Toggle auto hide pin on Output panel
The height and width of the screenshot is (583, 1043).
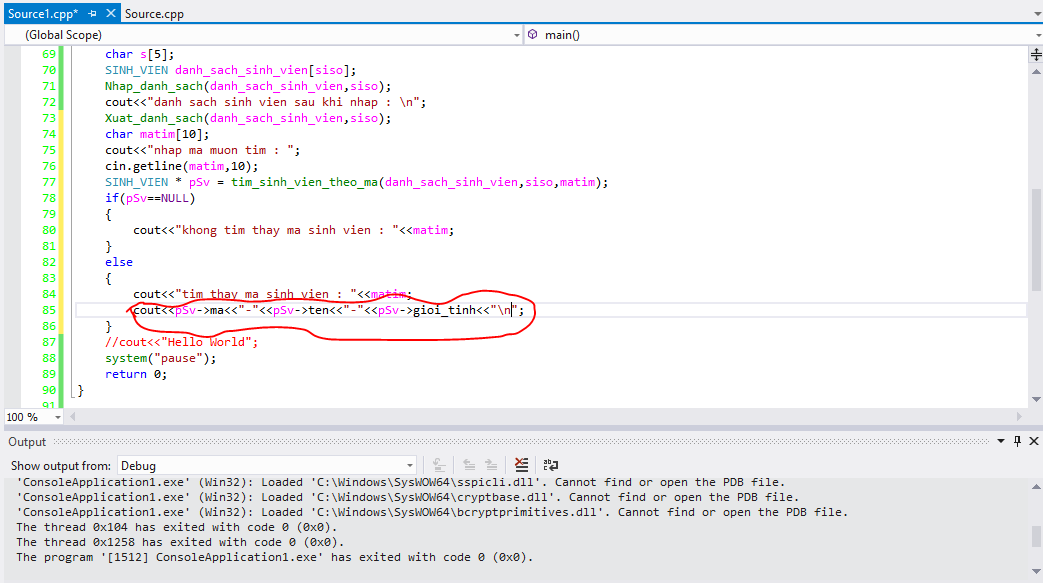(1018, 442)
